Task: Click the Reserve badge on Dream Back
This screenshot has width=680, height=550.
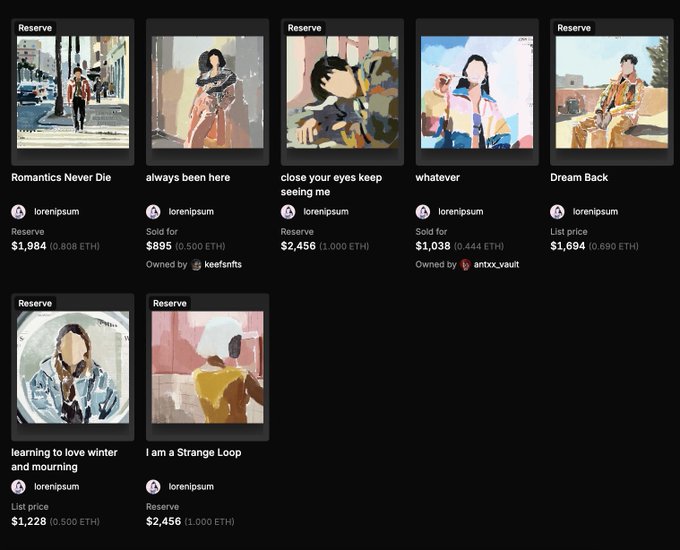Action: (x=574, y=28)
